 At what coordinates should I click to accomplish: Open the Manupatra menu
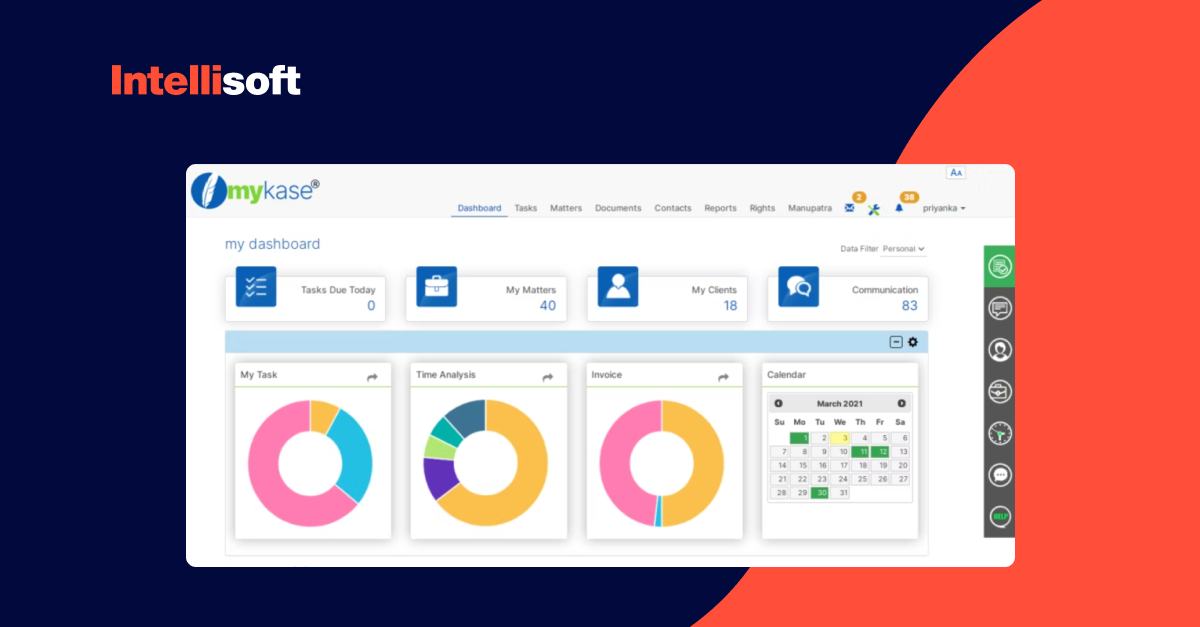pos(810,208)
